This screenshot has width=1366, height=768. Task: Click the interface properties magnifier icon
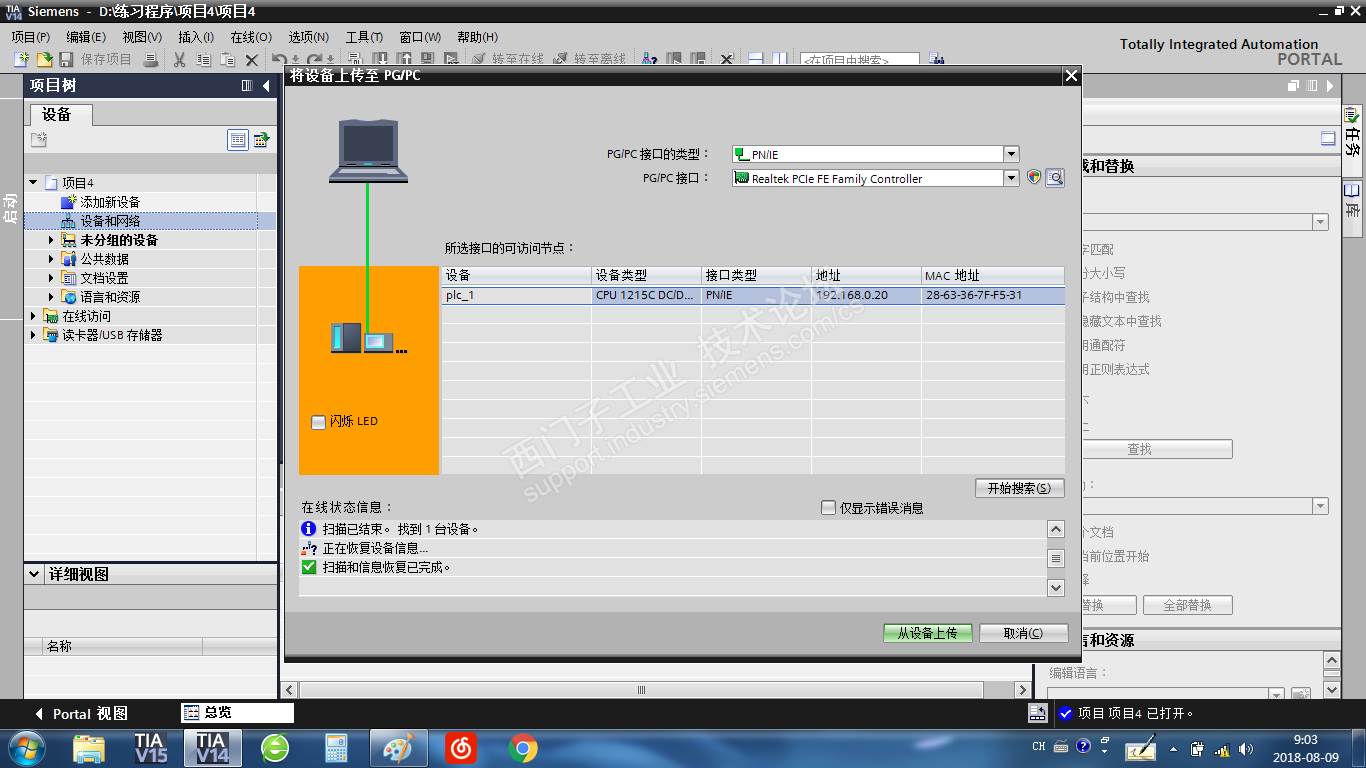(x=1054, y=178)
